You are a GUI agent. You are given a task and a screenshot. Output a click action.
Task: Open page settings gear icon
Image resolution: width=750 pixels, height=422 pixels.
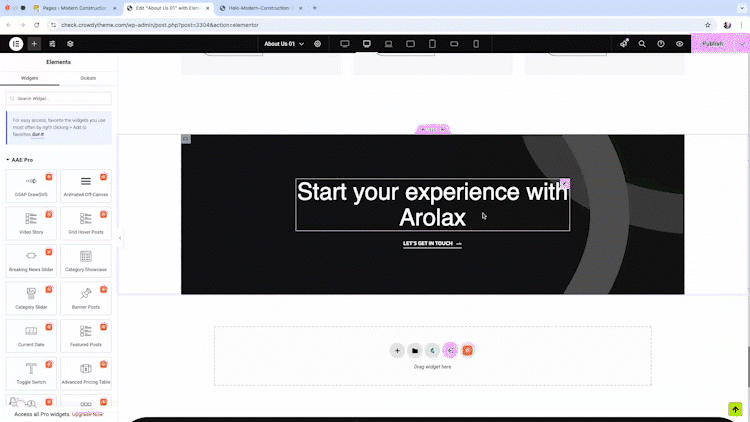[x=318, y=44]
